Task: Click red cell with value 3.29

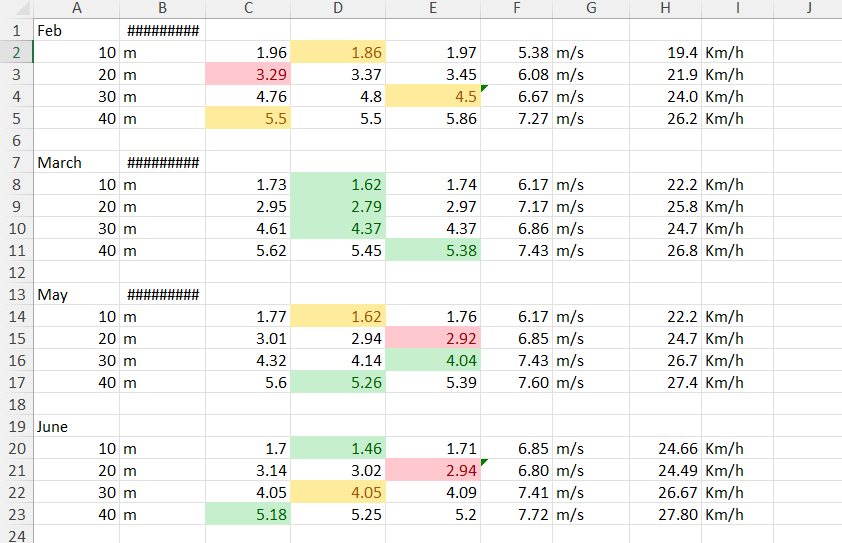Action: pyautogui.click(x=248, y=74)
